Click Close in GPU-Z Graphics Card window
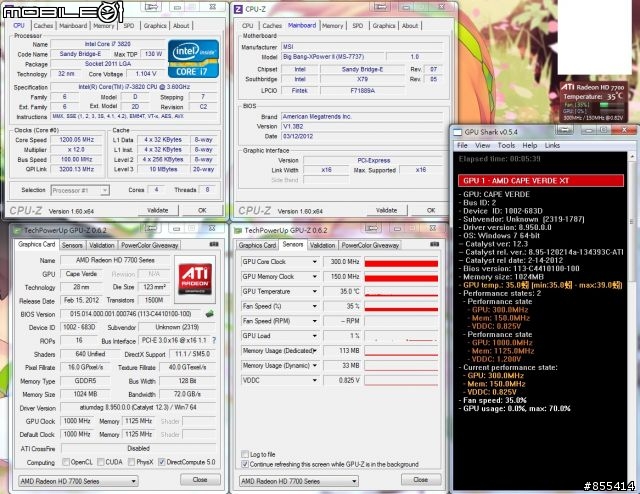Viewport: 640px width, 494px height. [x=200, y=479]
